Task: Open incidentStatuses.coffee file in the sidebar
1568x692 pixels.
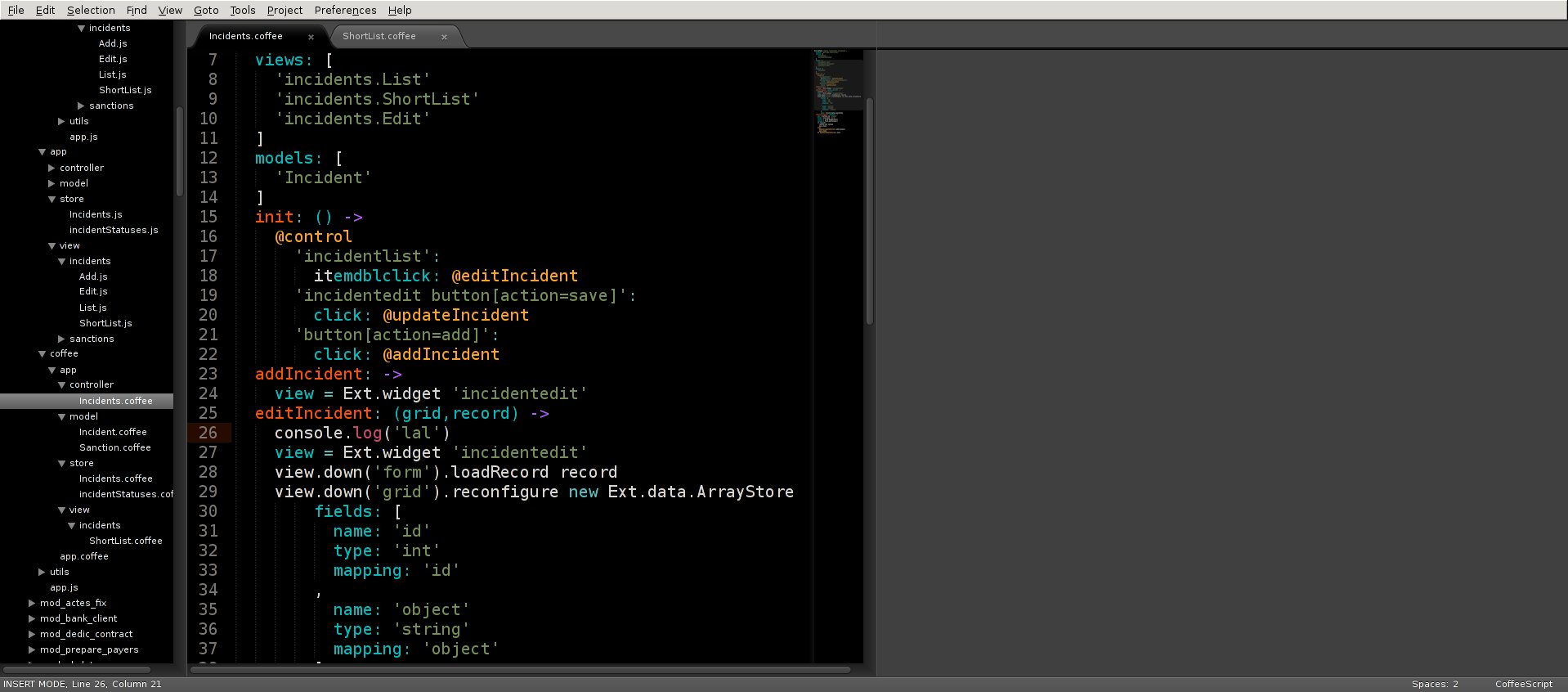Action: (126, 494)
